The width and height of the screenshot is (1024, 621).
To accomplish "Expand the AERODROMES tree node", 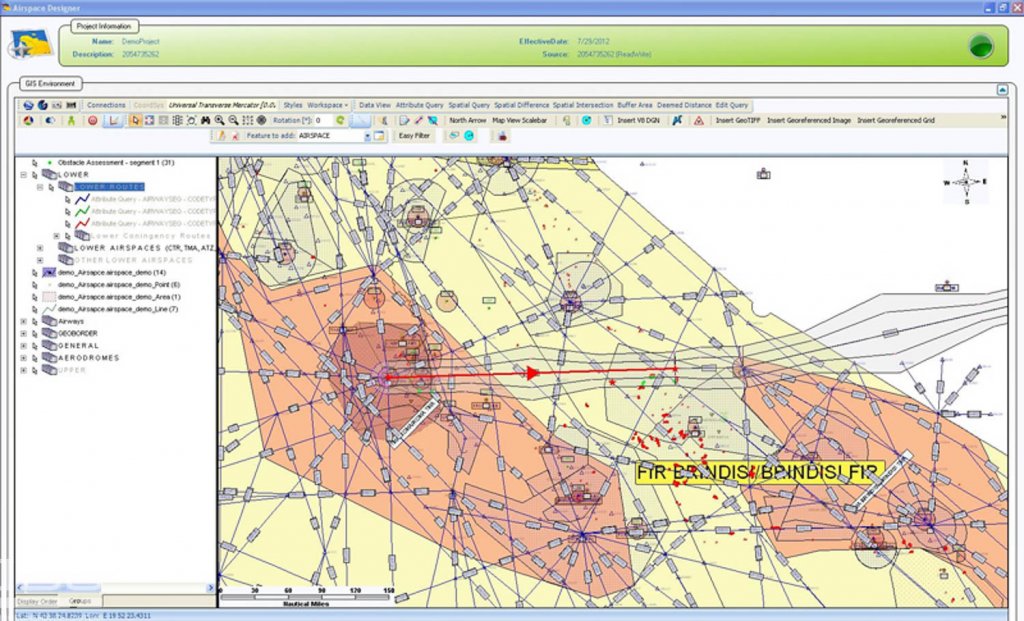I will tap(23, 355).
